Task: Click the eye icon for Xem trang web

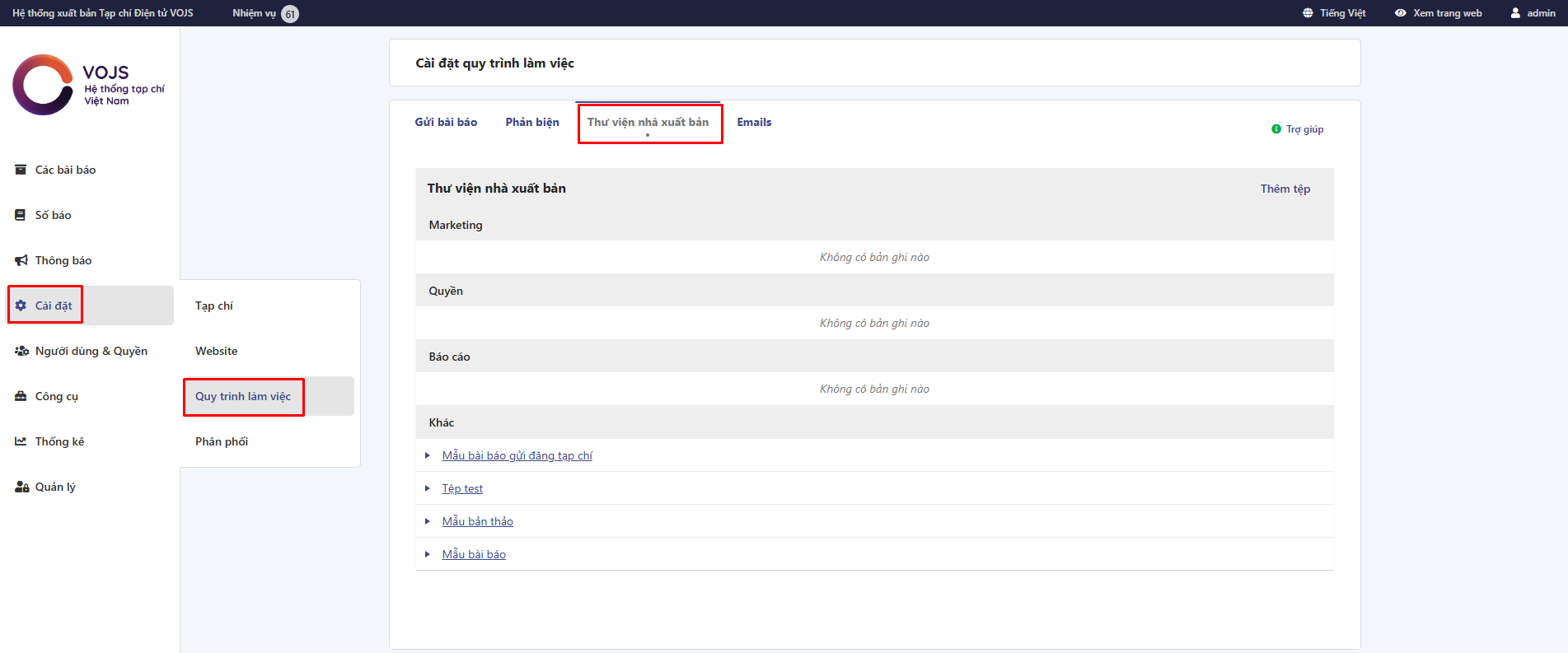Action: tap(1400, 13)
